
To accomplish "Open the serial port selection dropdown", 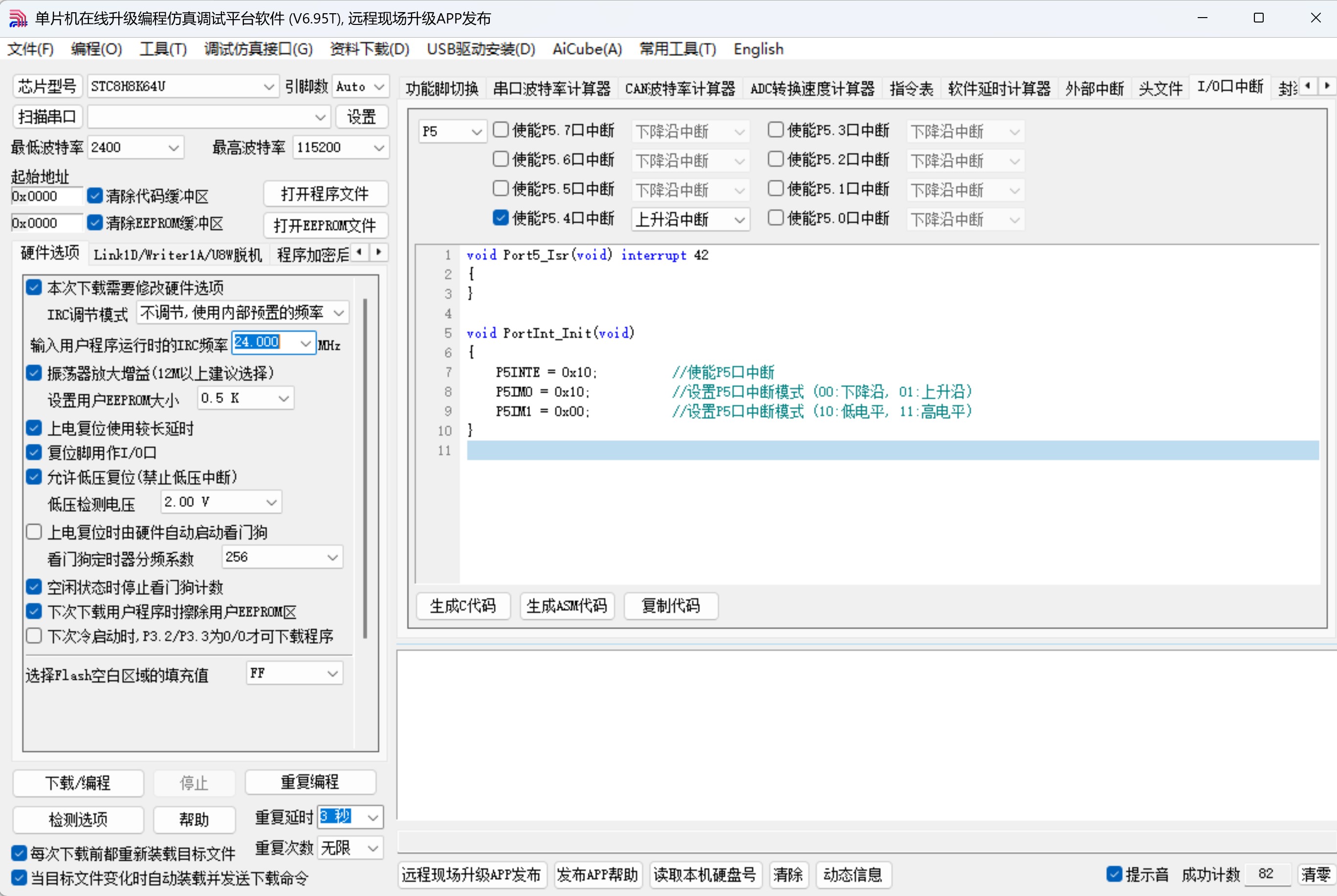I will [x=209, y=117].
